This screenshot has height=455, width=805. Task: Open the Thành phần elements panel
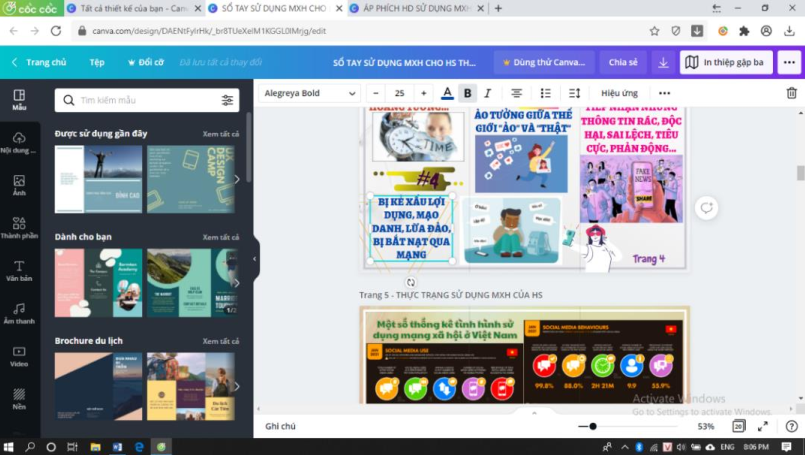click(x=20, y=228)
